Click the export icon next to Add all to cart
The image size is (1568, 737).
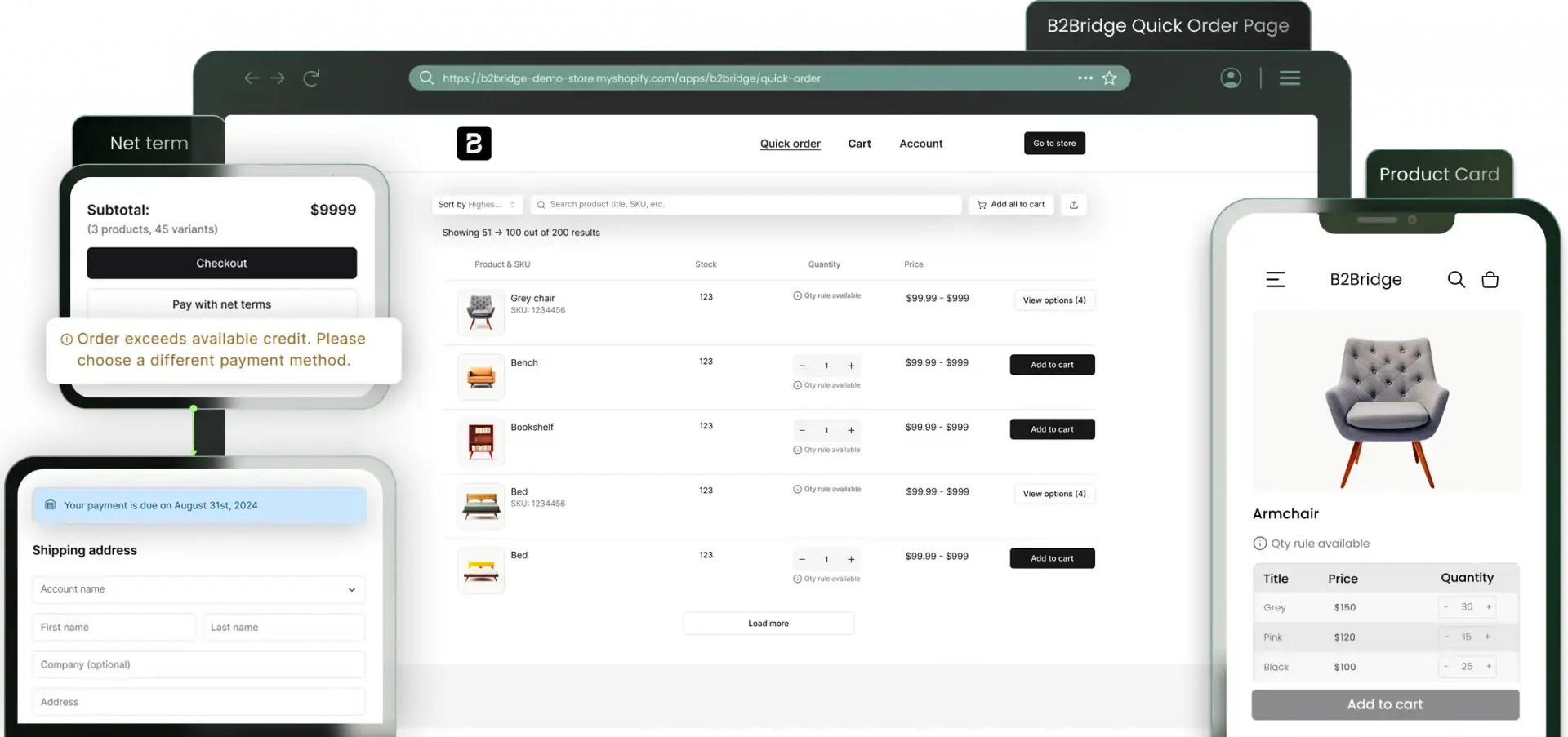click(1074, 205)
